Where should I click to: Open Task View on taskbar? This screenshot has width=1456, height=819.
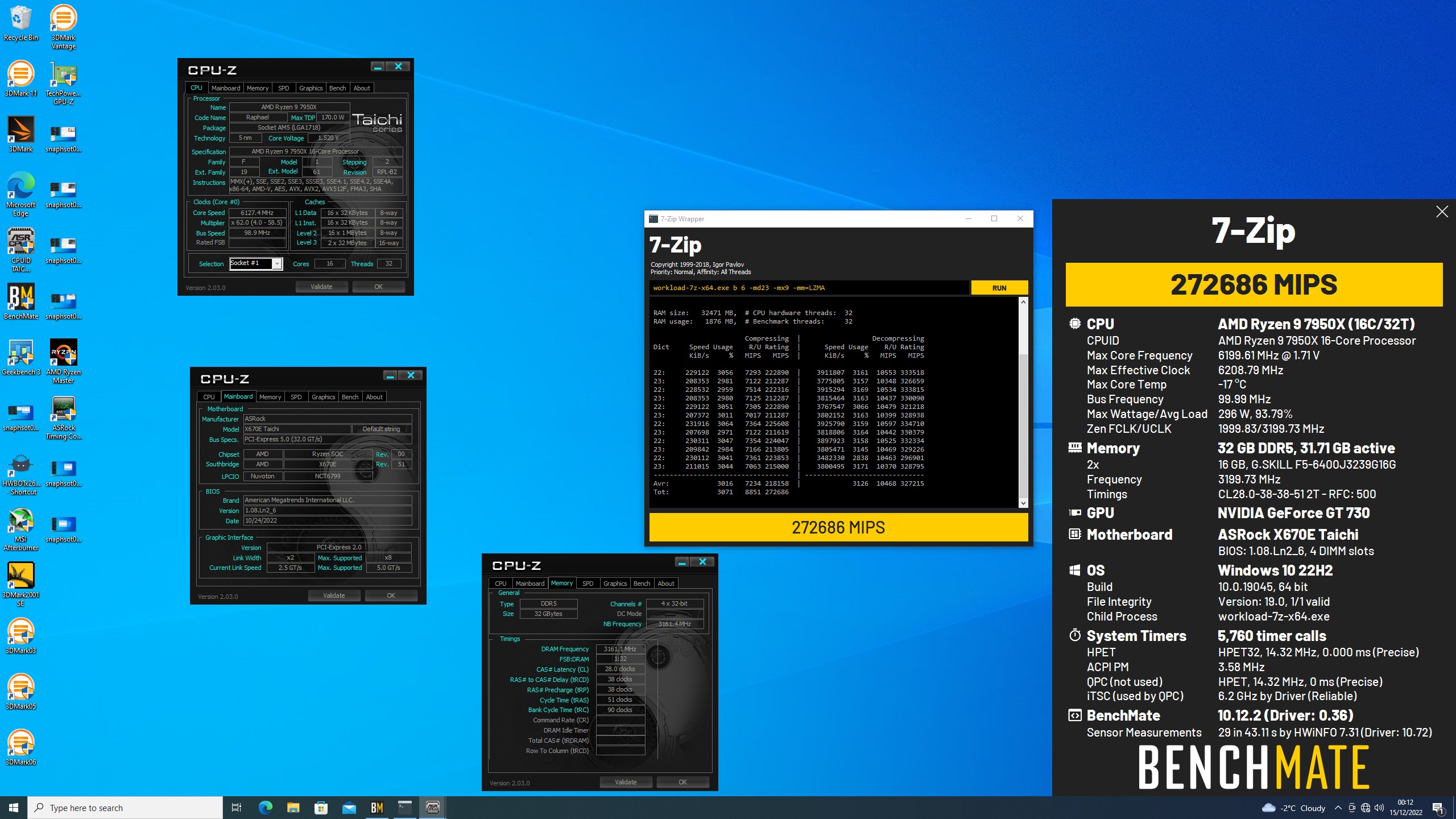237,808
